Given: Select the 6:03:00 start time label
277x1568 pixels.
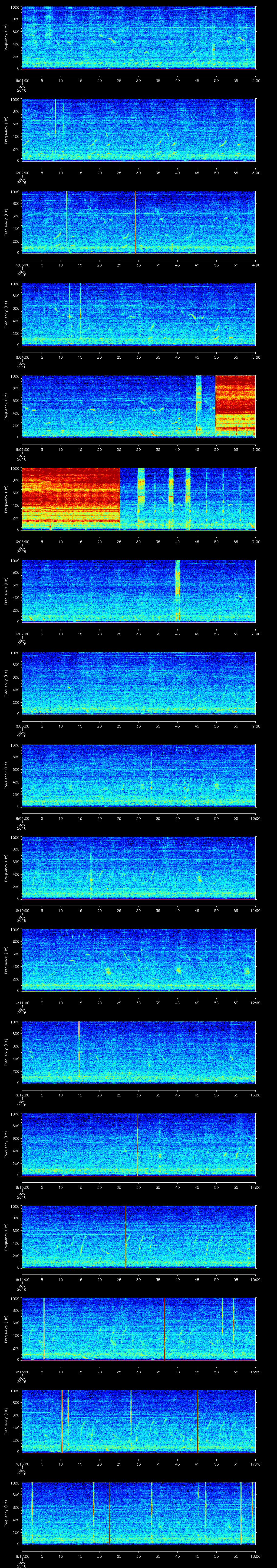Looking at the screenshot, I should click(x=22, y=265).
